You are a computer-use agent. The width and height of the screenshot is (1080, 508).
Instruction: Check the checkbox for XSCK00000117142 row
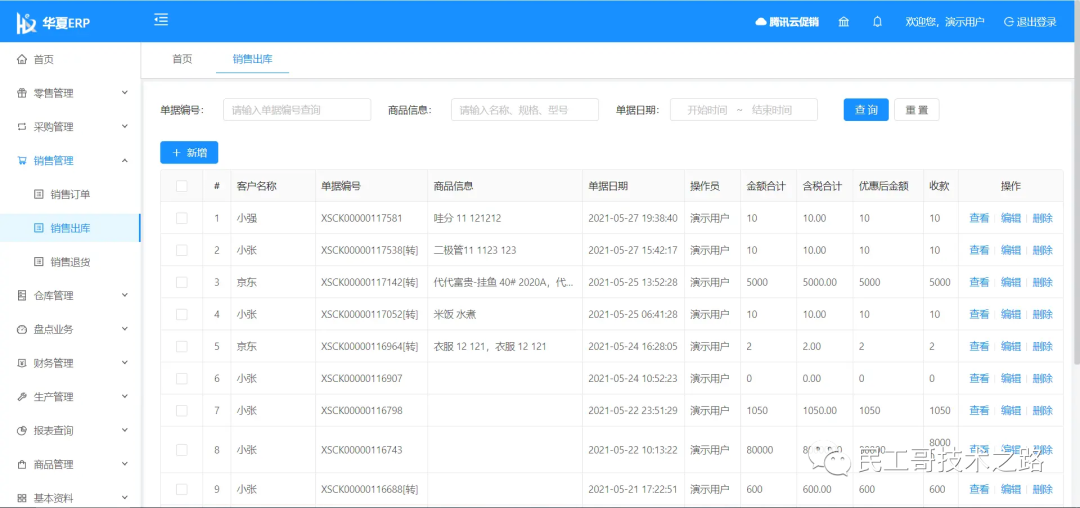click(182, 282)
